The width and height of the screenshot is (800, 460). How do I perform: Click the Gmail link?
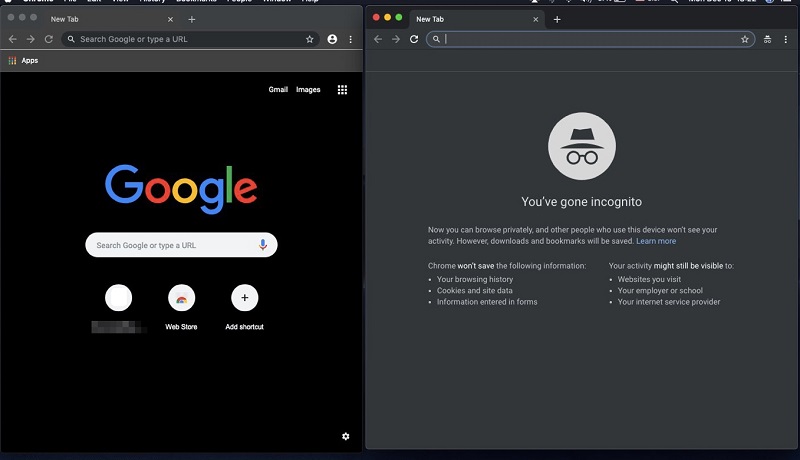[x=278, y=90]
